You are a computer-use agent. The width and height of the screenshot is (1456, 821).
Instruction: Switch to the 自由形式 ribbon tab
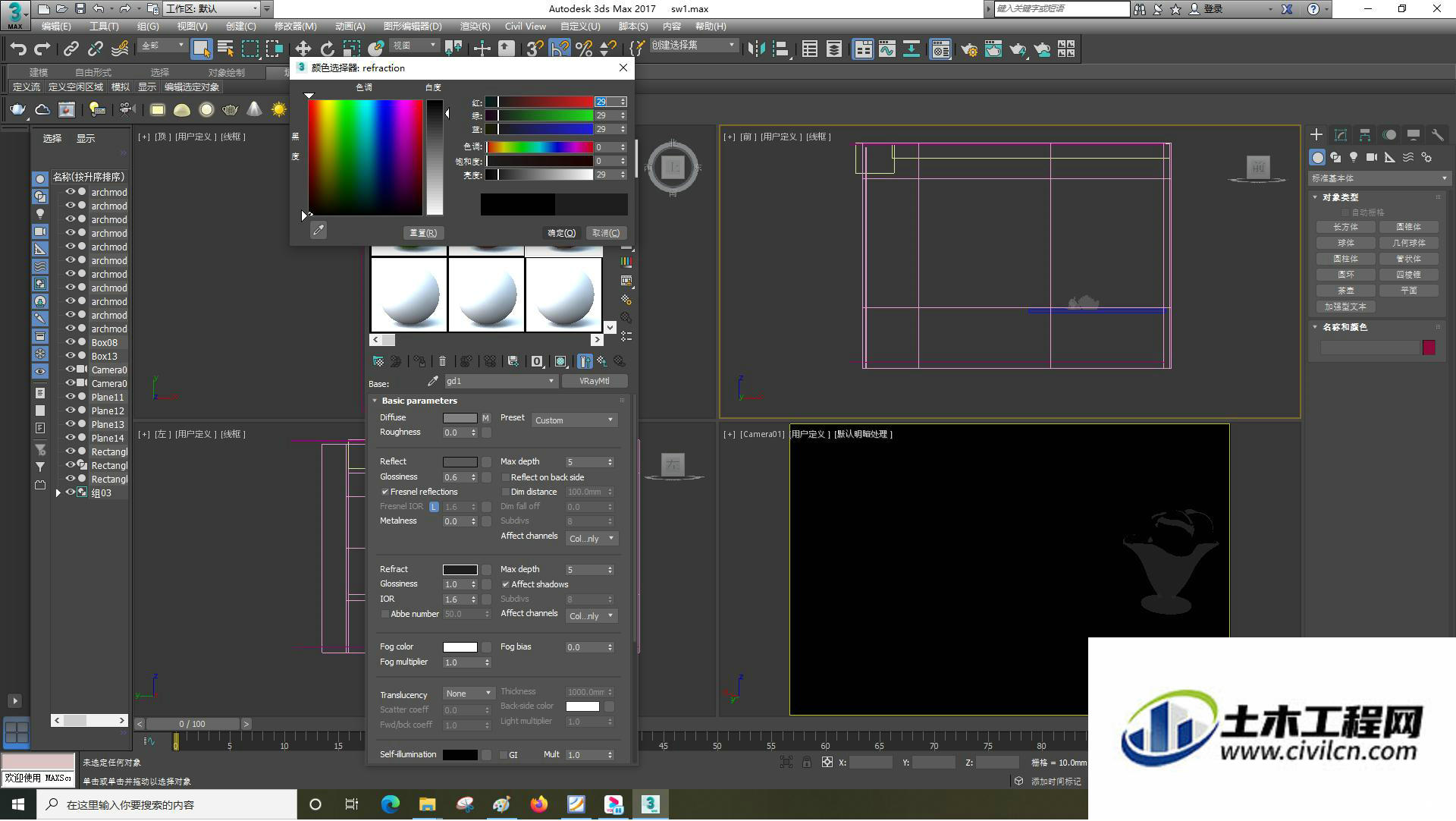(93, 72)
